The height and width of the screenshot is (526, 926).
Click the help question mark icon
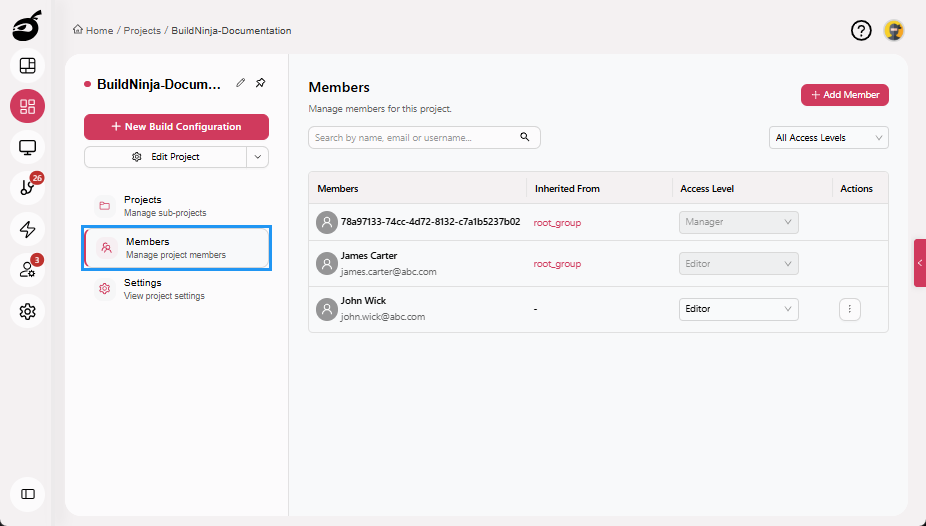coord(861,30)
